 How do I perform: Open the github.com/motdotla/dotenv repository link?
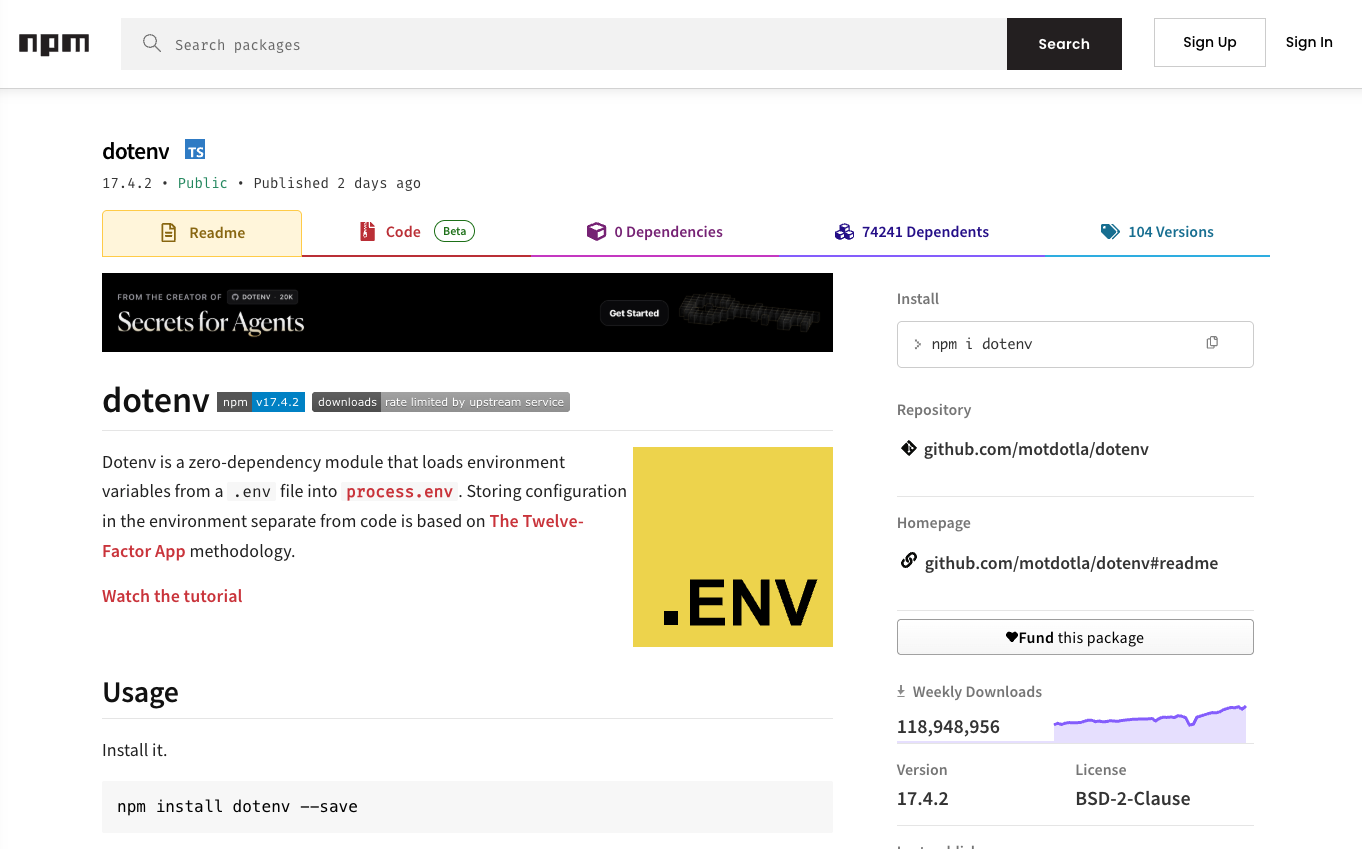point(1036,449)
